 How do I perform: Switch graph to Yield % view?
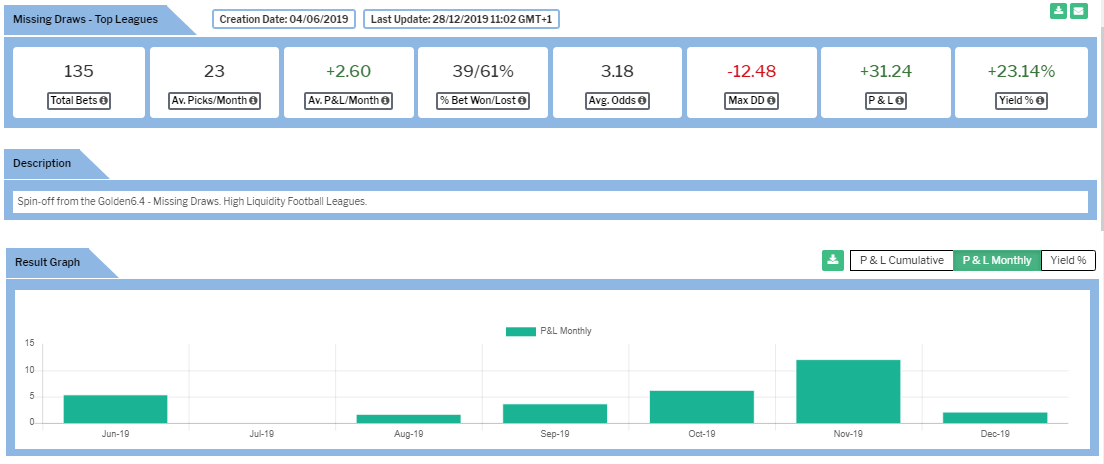[x=1068, y=261]
